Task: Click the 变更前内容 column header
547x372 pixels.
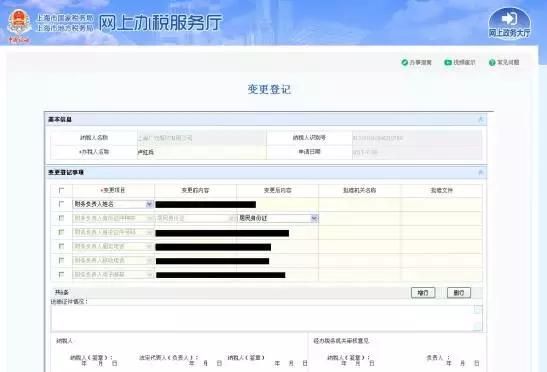Action: click(x=195, y=191)
